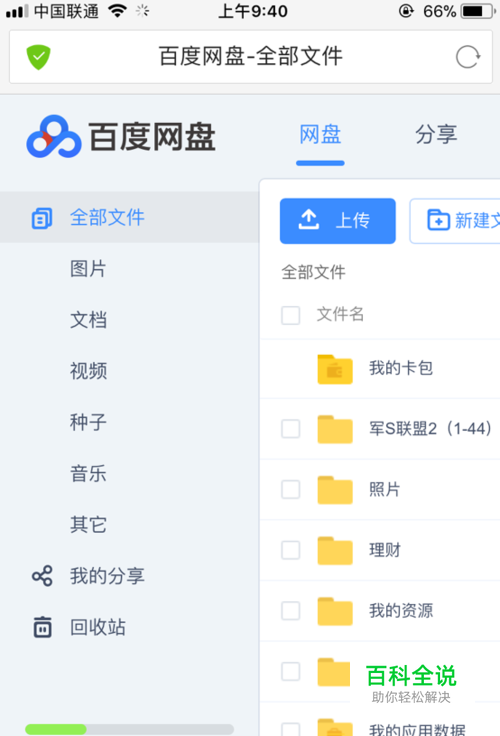Show 图片 category in the sidebar
500x736 pixels.
[x=88, y=269]
